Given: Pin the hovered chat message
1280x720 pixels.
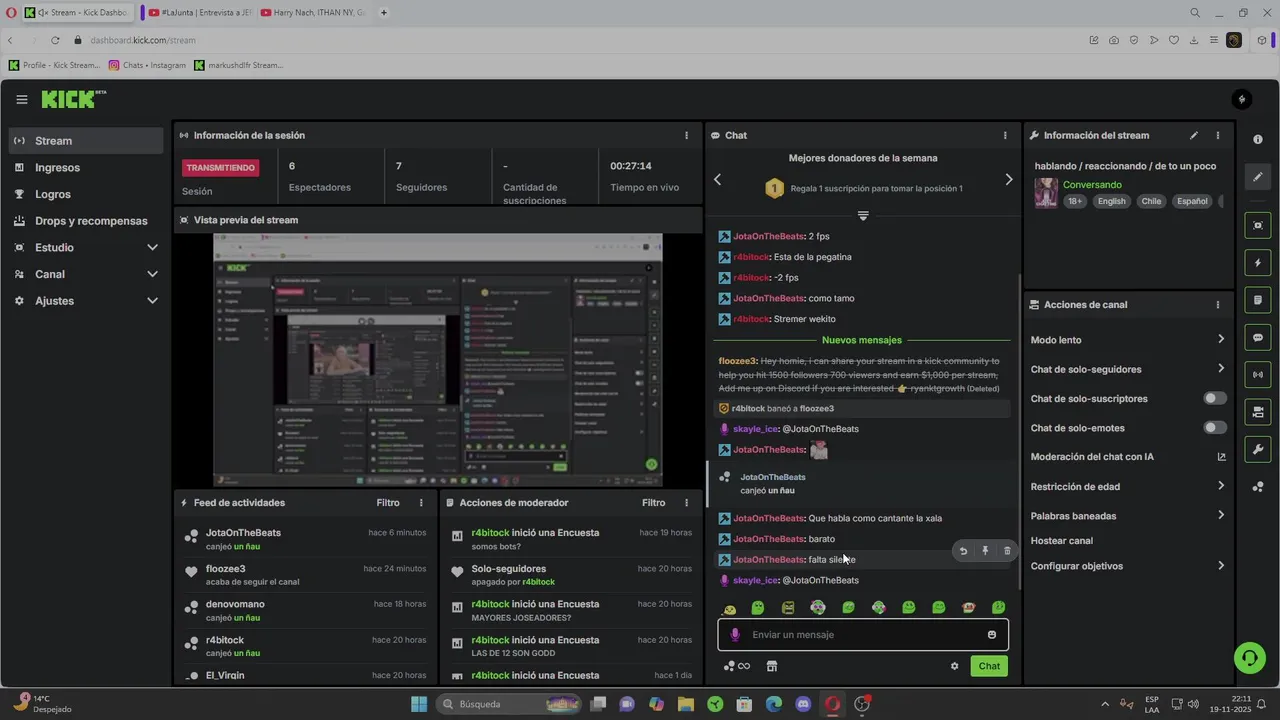Looking at the screenshot, I should click(985, 551).
